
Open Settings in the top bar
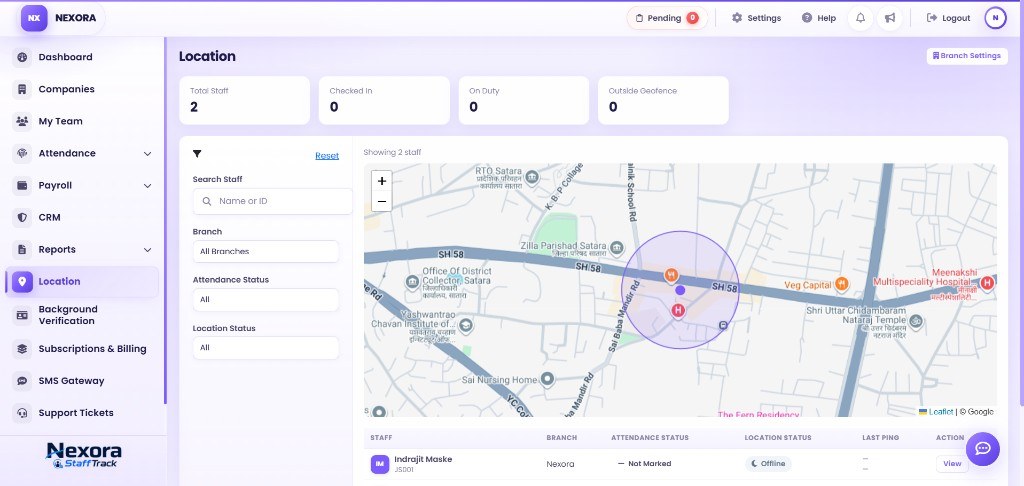point(756,18)
